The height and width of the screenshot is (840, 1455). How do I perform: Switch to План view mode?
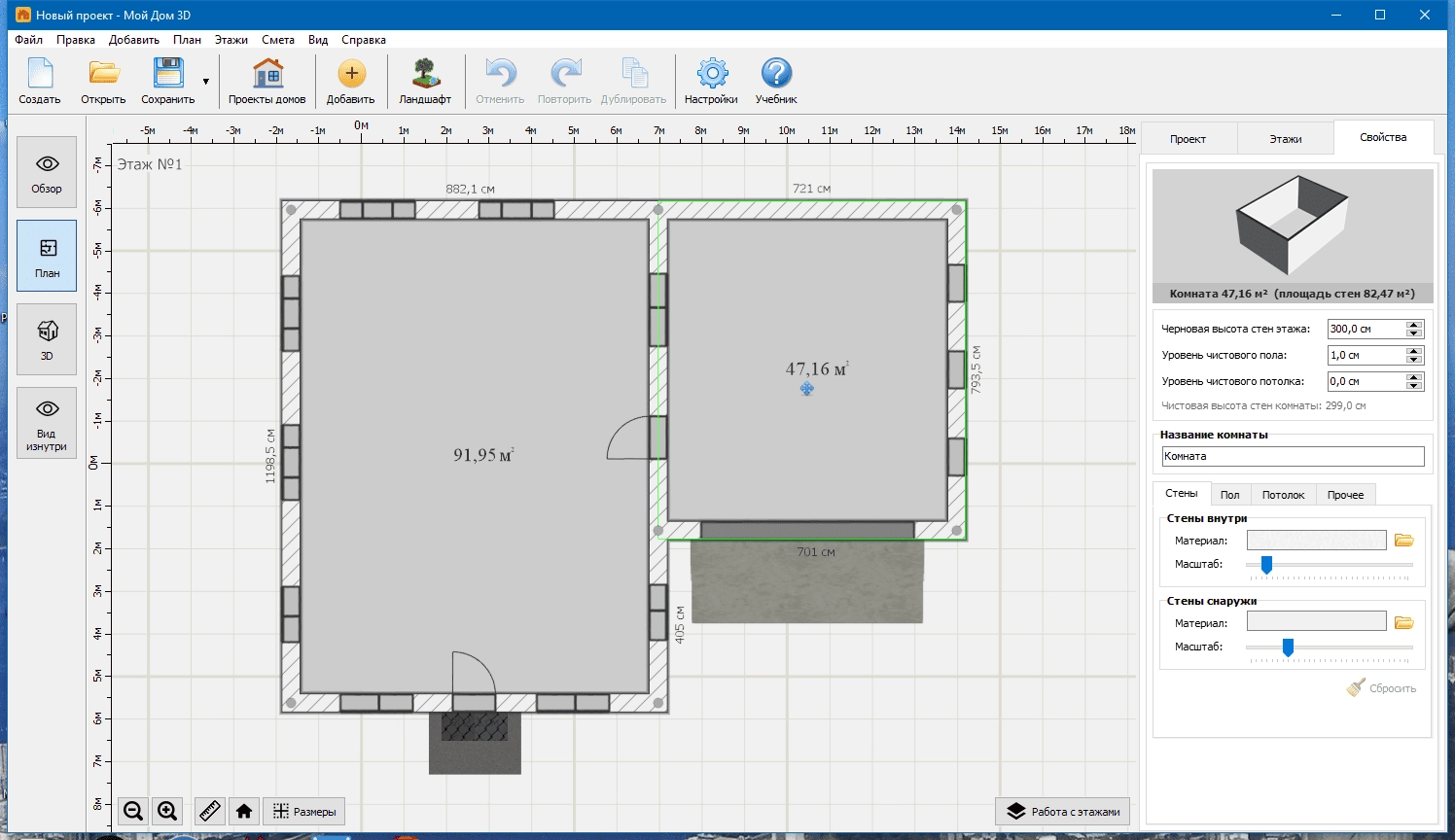click(47, 256)
